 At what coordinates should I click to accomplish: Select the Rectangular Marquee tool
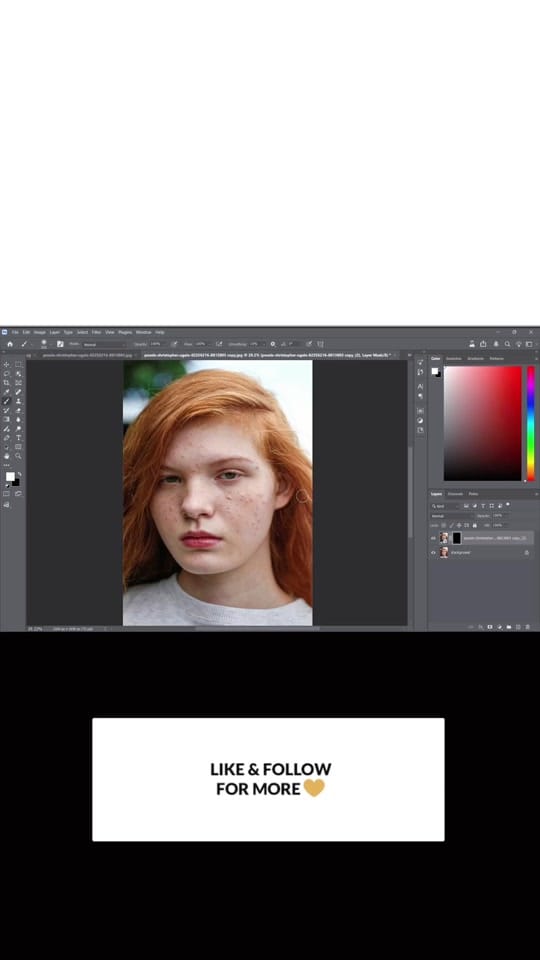(x=18, y=364)
